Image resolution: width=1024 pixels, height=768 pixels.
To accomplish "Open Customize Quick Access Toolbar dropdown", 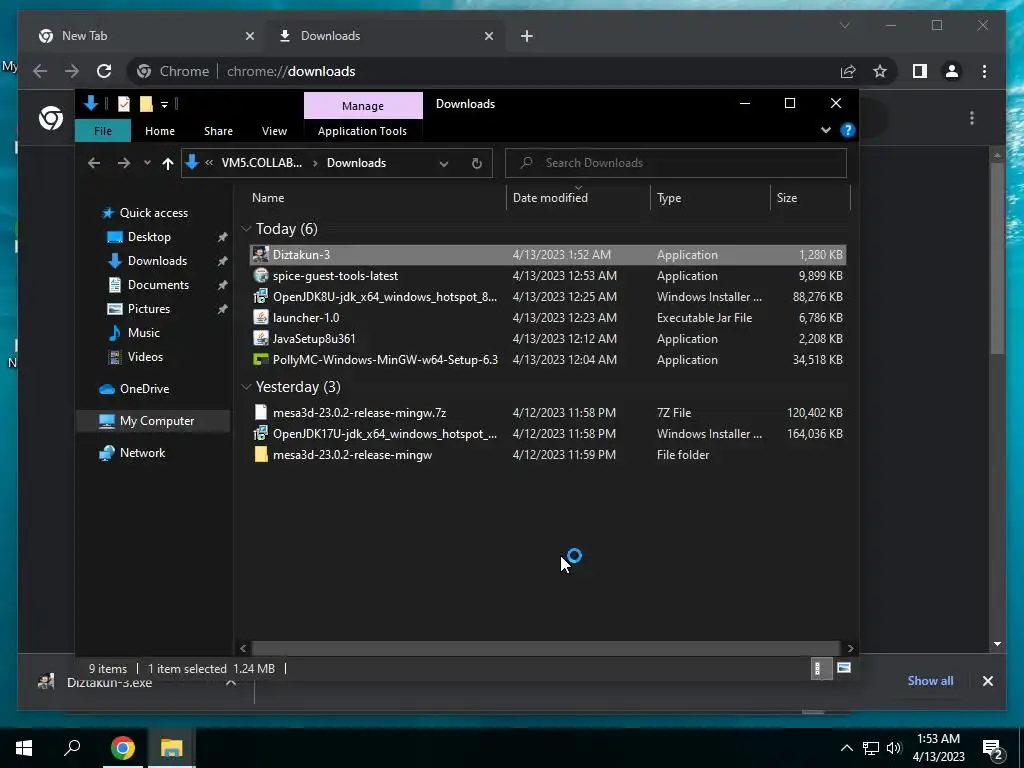I will (x=165, y=104).
